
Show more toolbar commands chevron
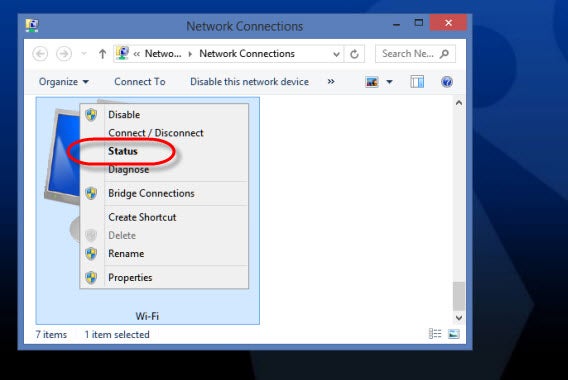click(x=331, y=82)
